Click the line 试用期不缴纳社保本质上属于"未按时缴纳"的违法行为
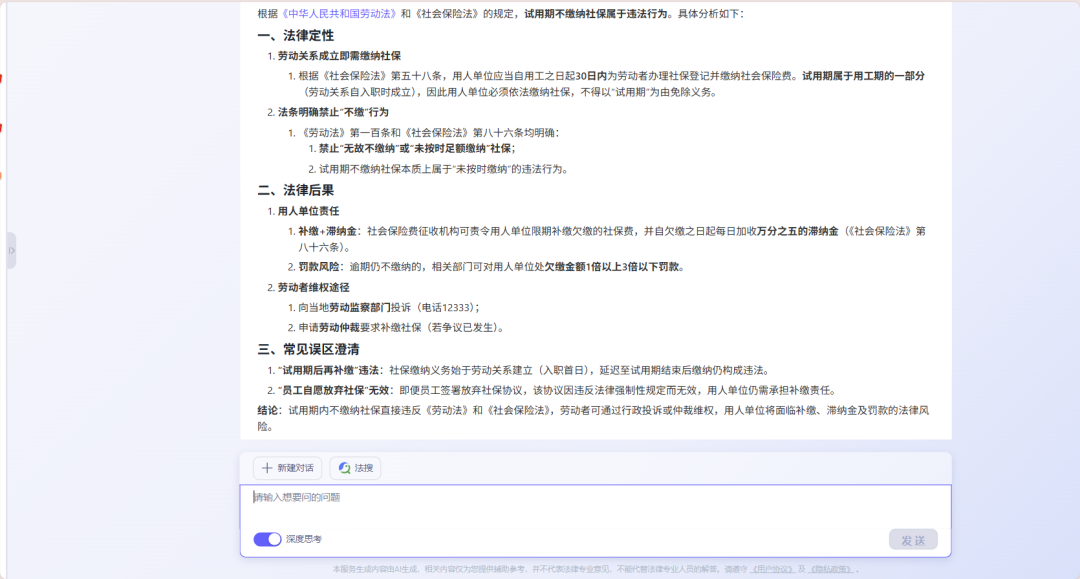Screen dimensions: 1080x579 click(443, 169)
